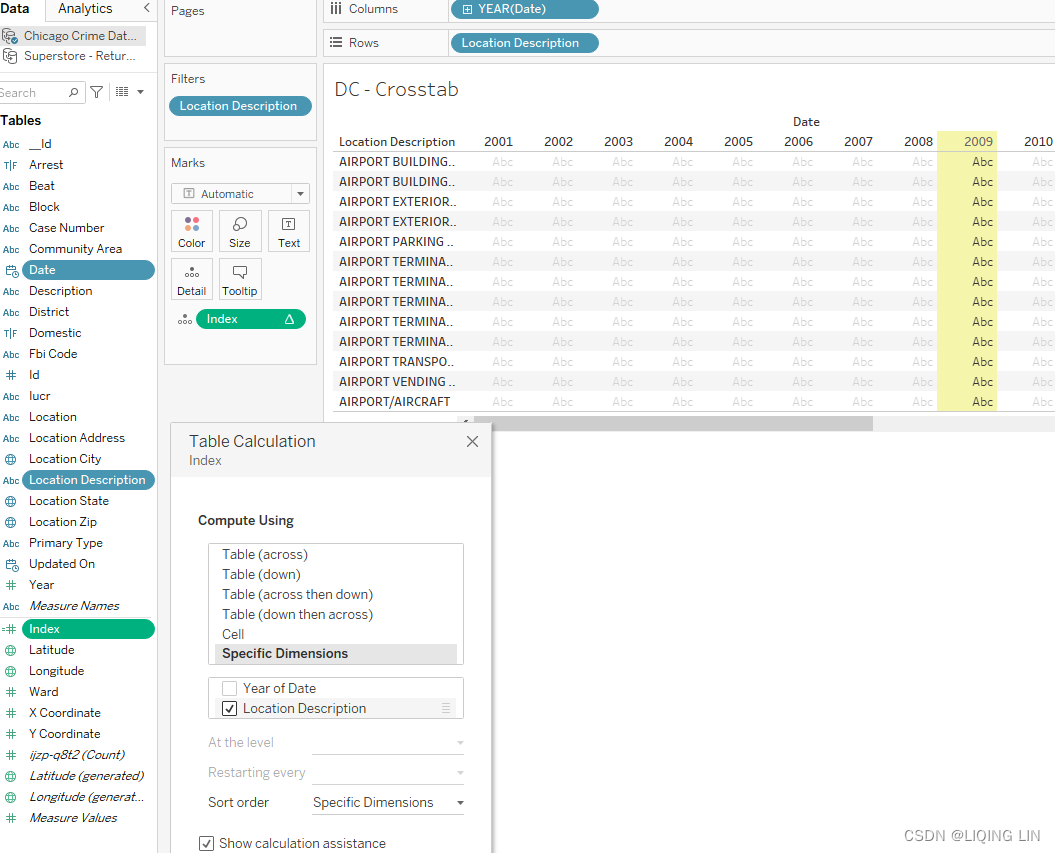Click the calendar icon beside the Date field
The width and height of the screenshot is (1055, 853).
click(x=12, y=269)
